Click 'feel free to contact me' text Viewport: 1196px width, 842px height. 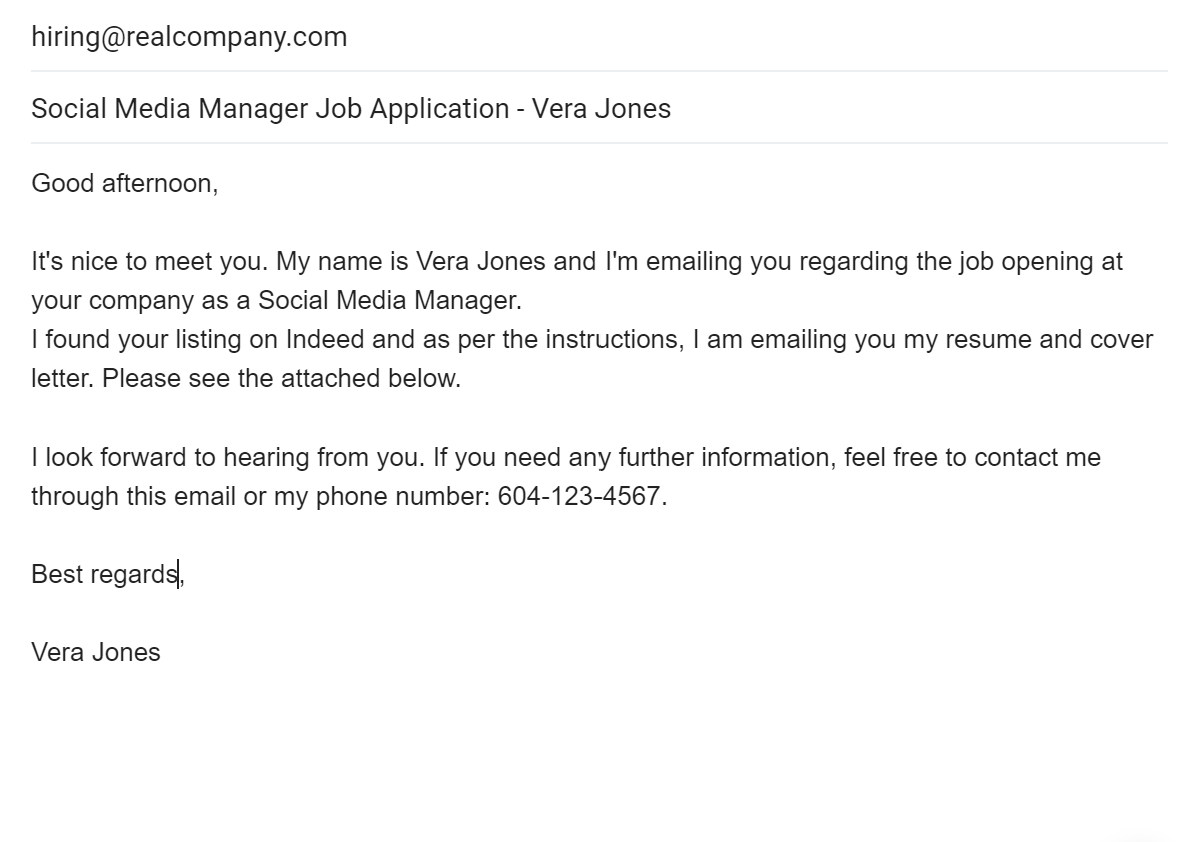point(973,458)
